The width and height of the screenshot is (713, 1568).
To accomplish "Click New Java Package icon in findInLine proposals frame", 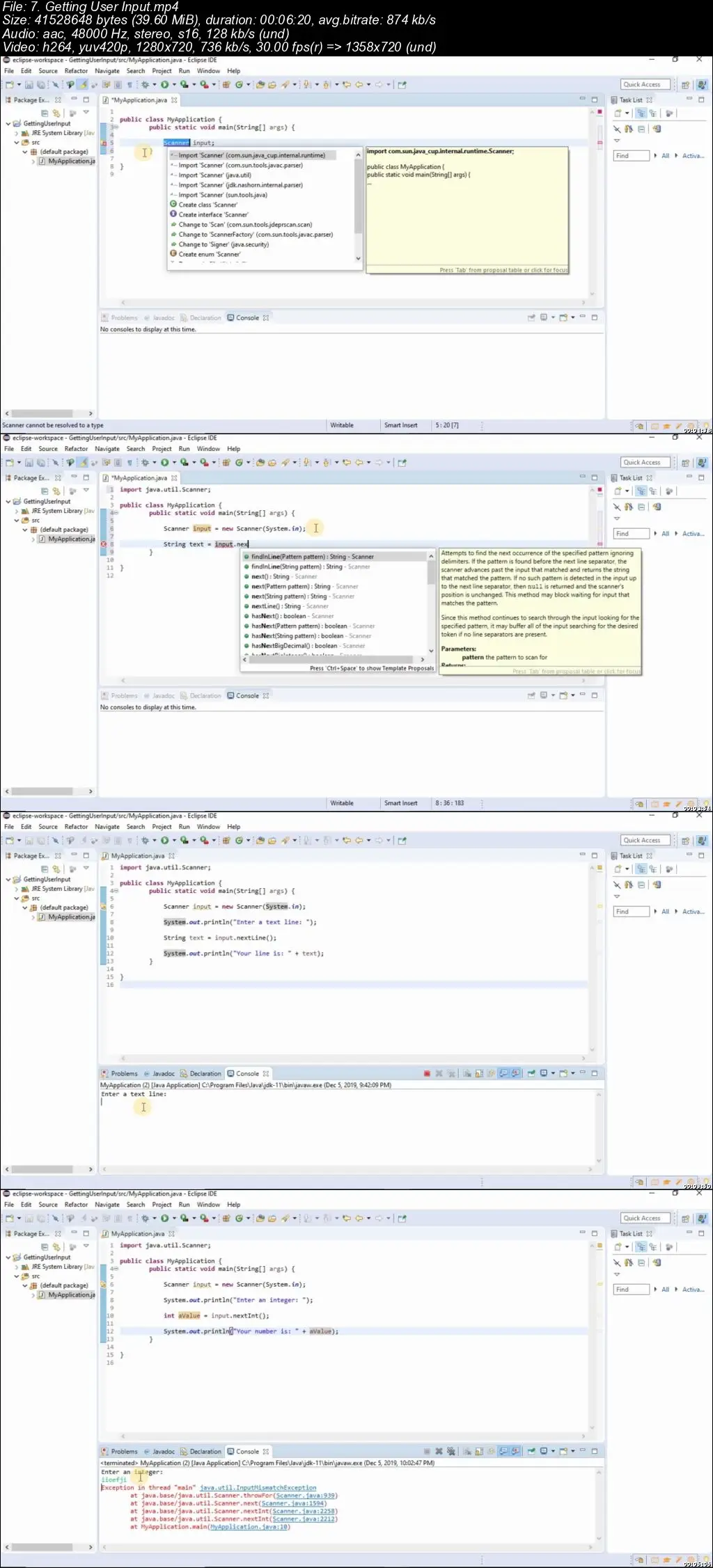I will [226, 463].
